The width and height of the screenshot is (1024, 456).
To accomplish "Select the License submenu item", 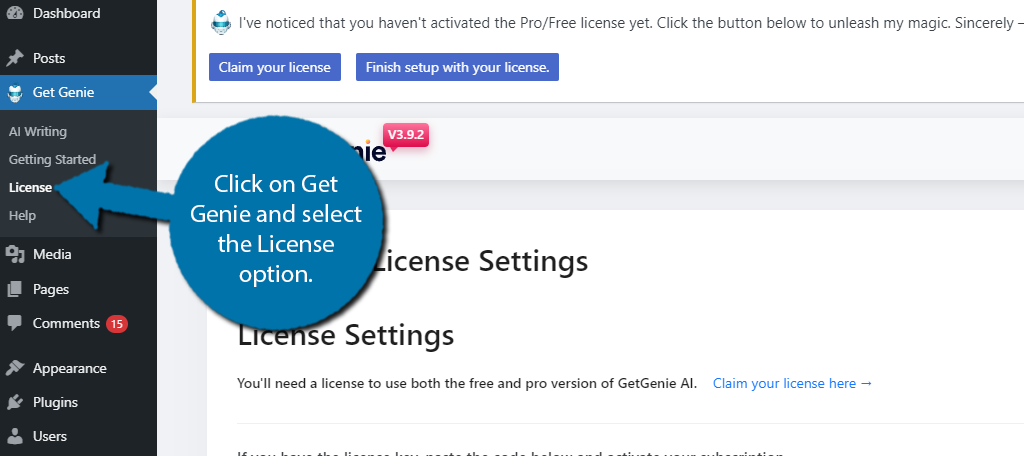I will [31, 187].
